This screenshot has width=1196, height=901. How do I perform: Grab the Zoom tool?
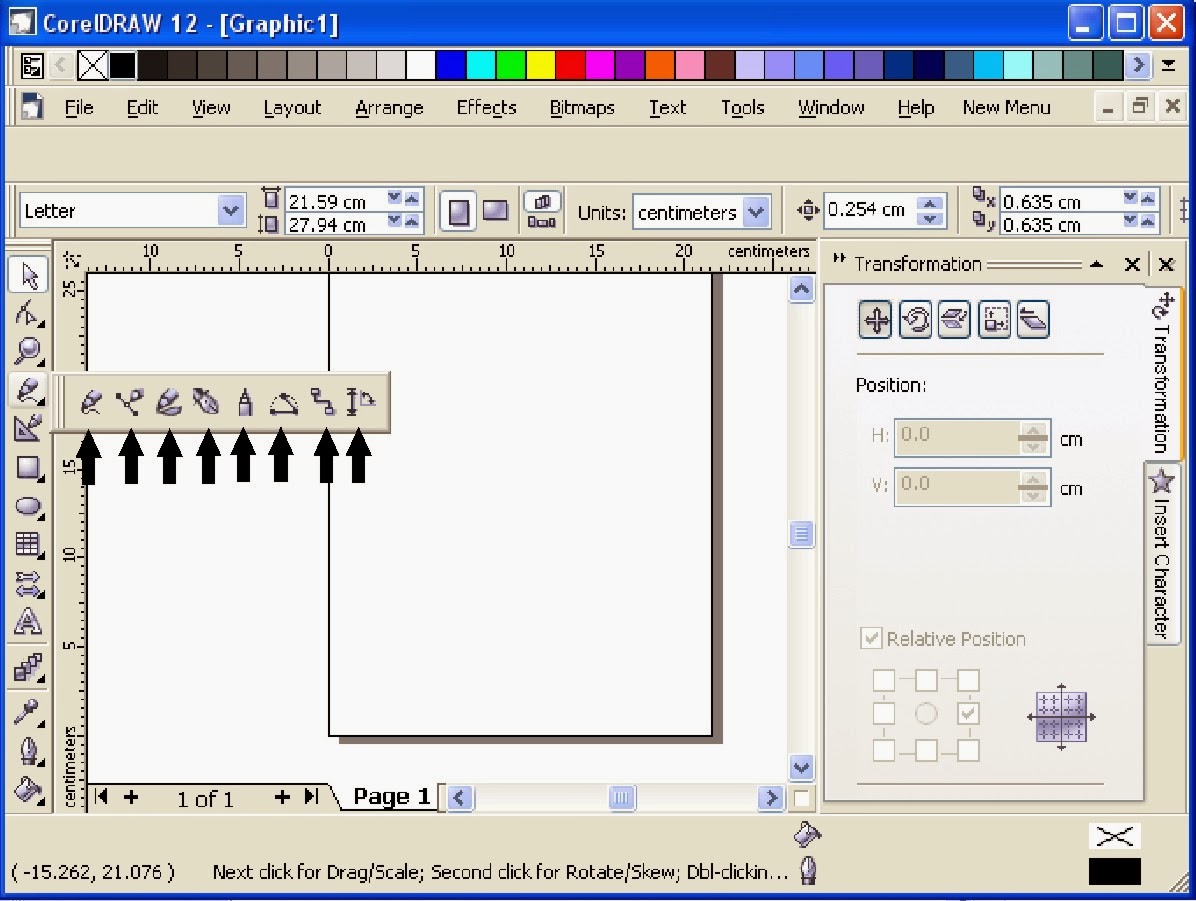[27, 352]
